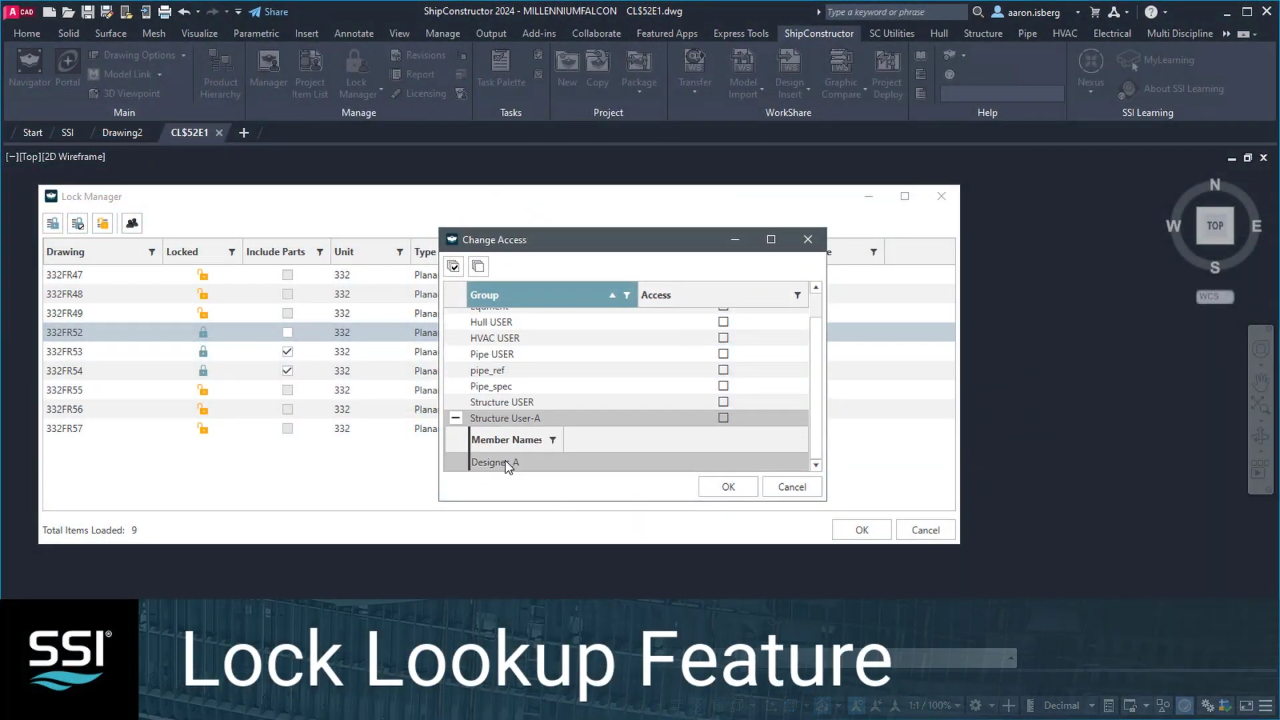1280x720 pixels.
Task: Click the Project Deploy icon
Action: pyautogui.click(x=887, y=75)
